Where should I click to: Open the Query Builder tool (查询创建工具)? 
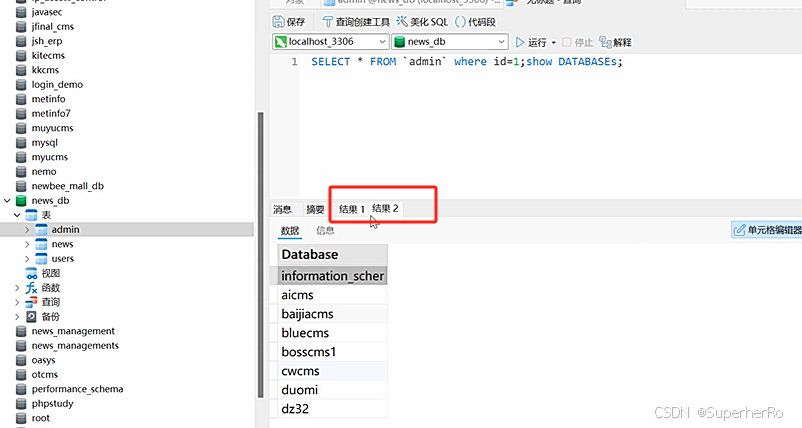[356, 21]
